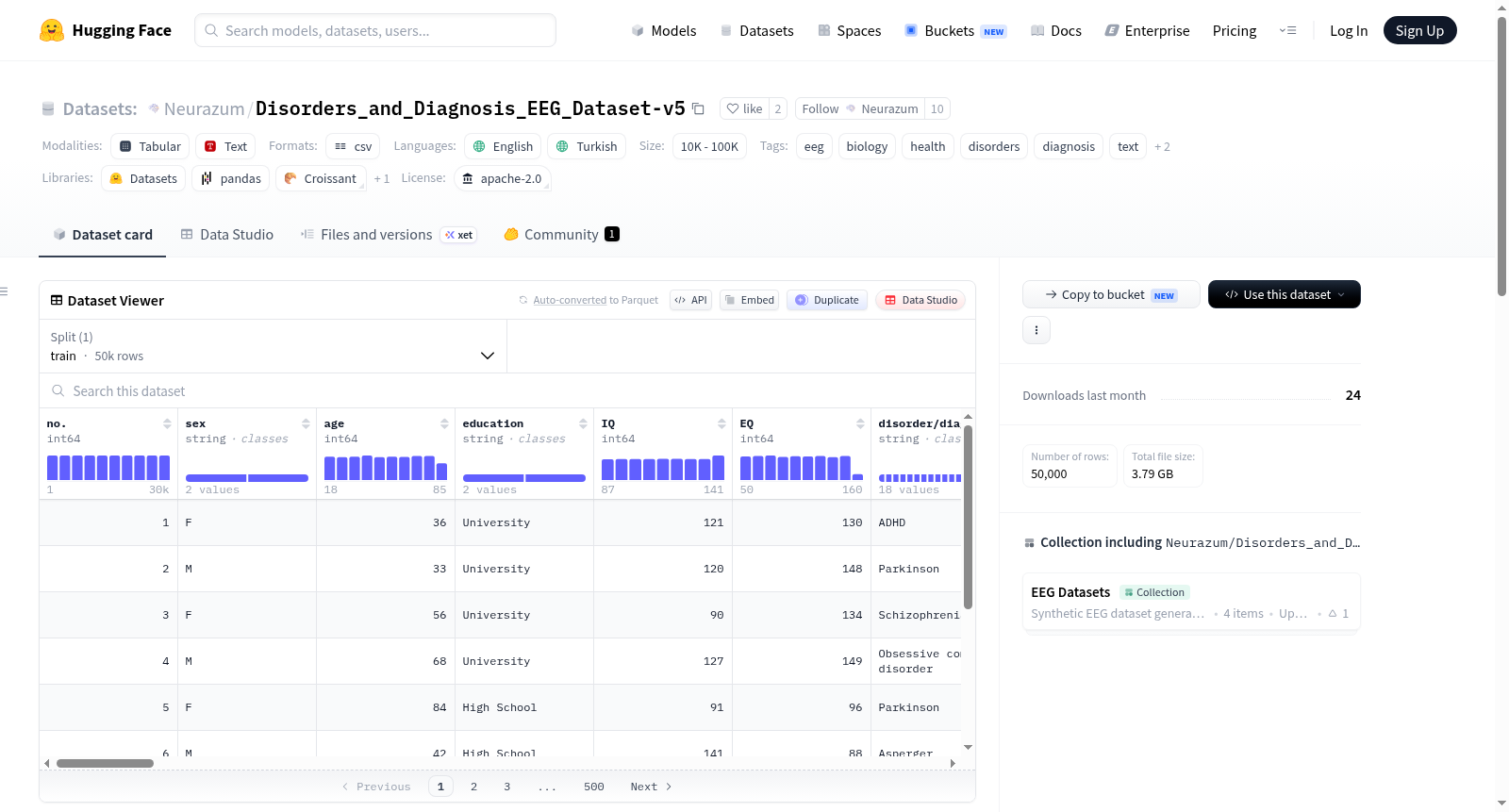Focus the Search this dataset field
This screenshot has width=1509, height=812.
tap(507, 390)
